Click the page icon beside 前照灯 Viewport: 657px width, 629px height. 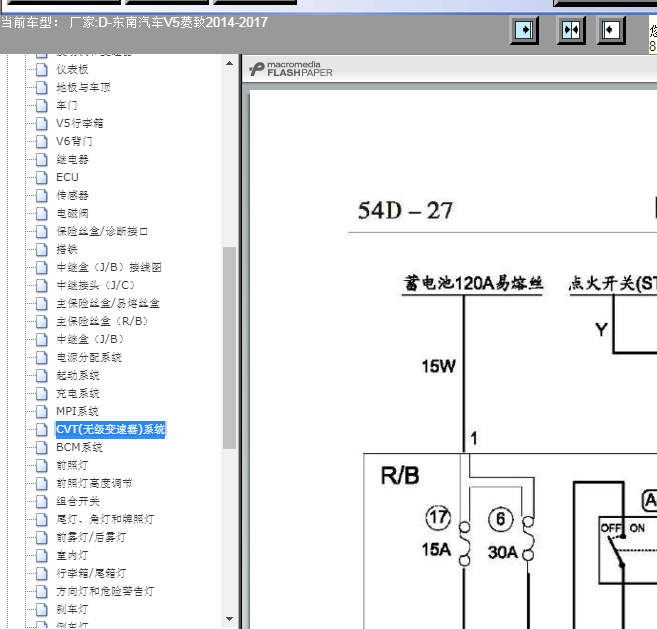tap(41, 466)
